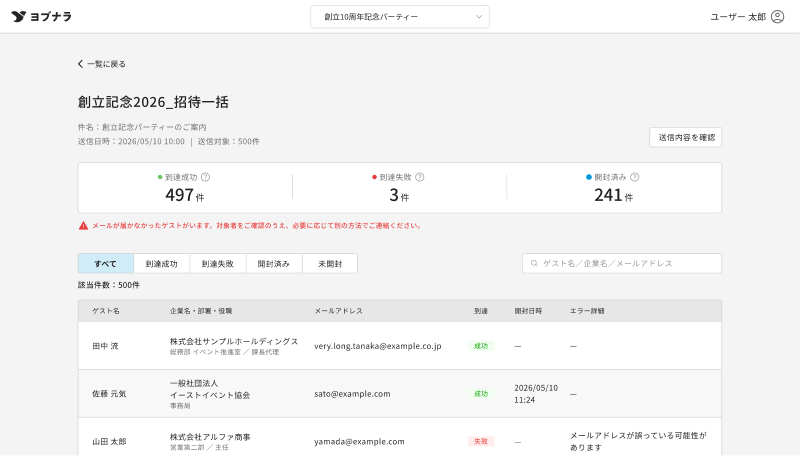Click the 企業名・部署・役職 column header
Screen dimensions: 800x456
click(201, 311)
